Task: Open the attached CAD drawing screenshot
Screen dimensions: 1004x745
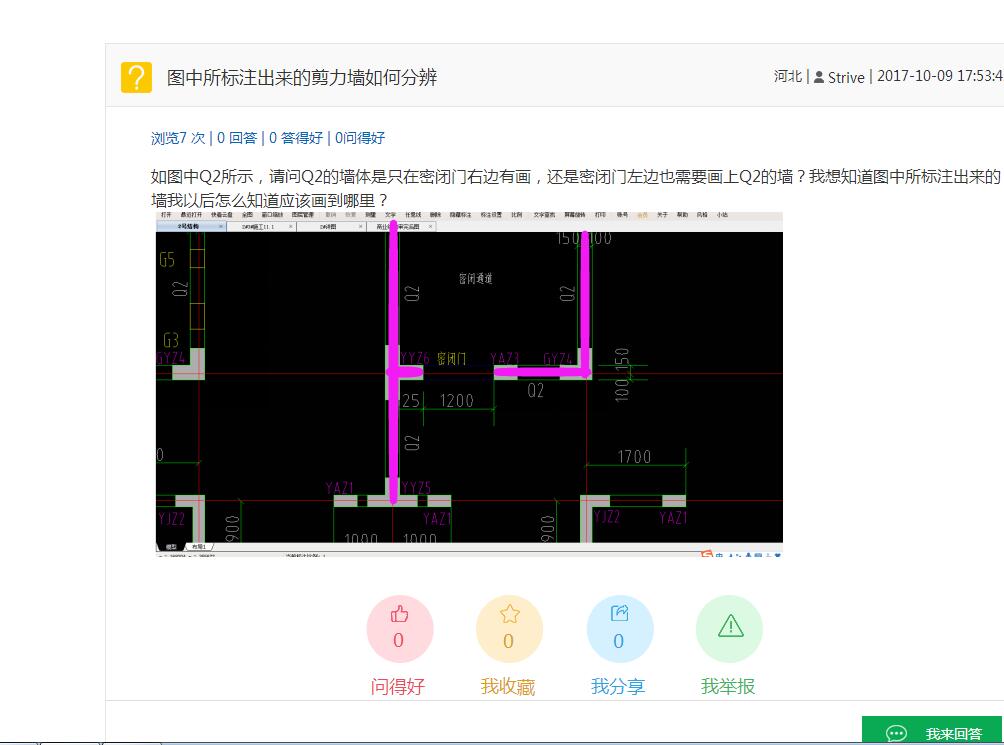Action: (x=469, y=384)
